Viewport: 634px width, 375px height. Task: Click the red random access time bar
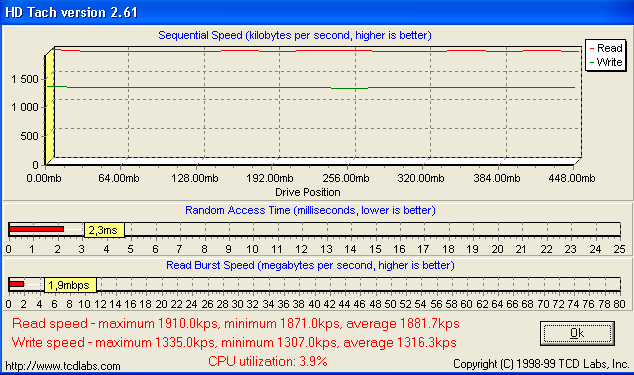pos(36,229)
